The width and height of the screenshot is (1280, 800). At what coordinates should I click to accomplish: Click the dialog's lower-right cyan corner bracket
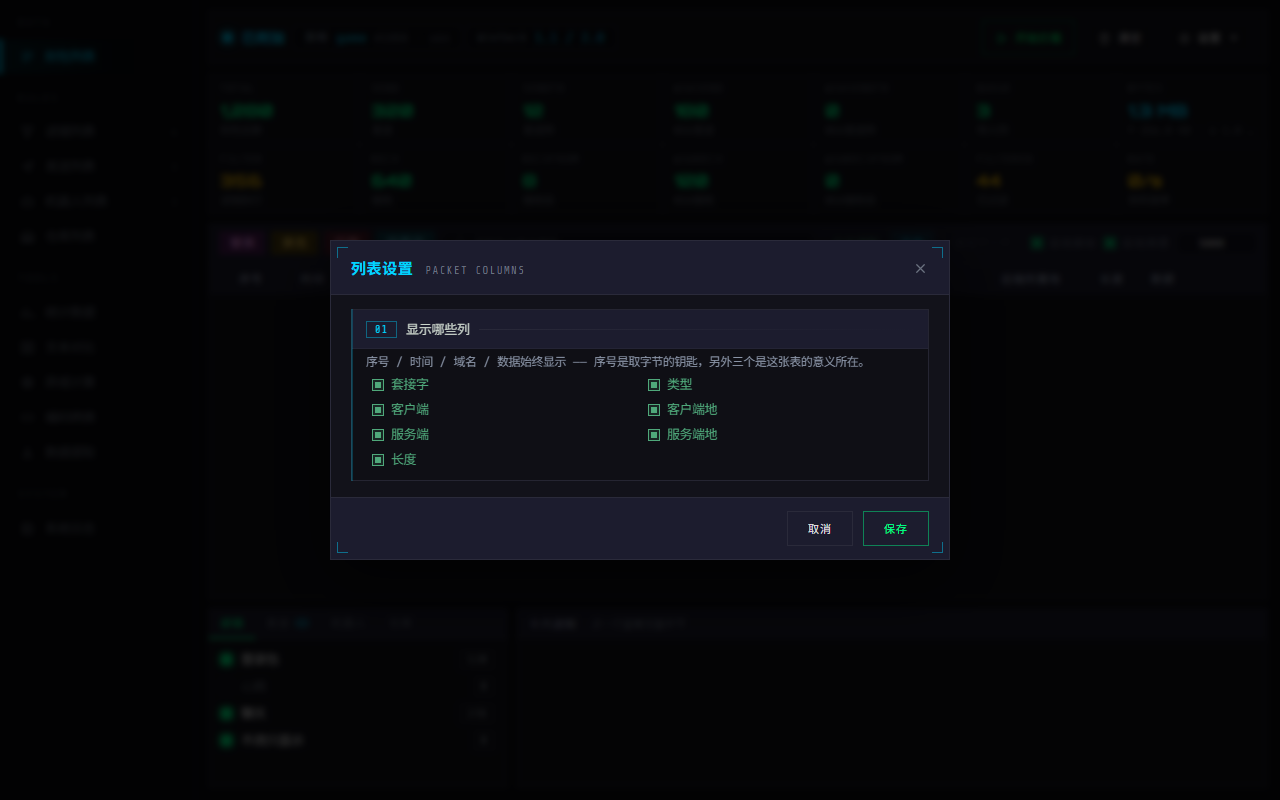pyautogui.click(x=937, y=547)
